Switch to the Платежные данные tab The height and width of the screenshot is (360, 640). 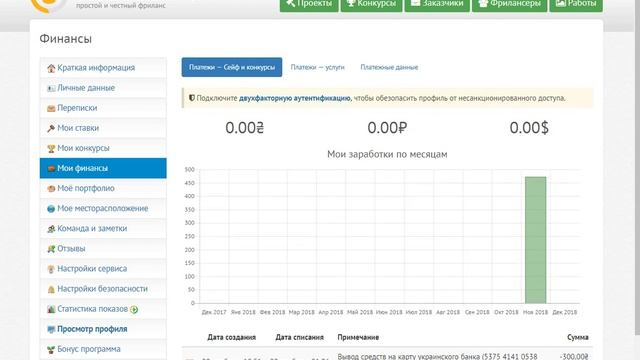pyautogui.click(x=389, y=67)
